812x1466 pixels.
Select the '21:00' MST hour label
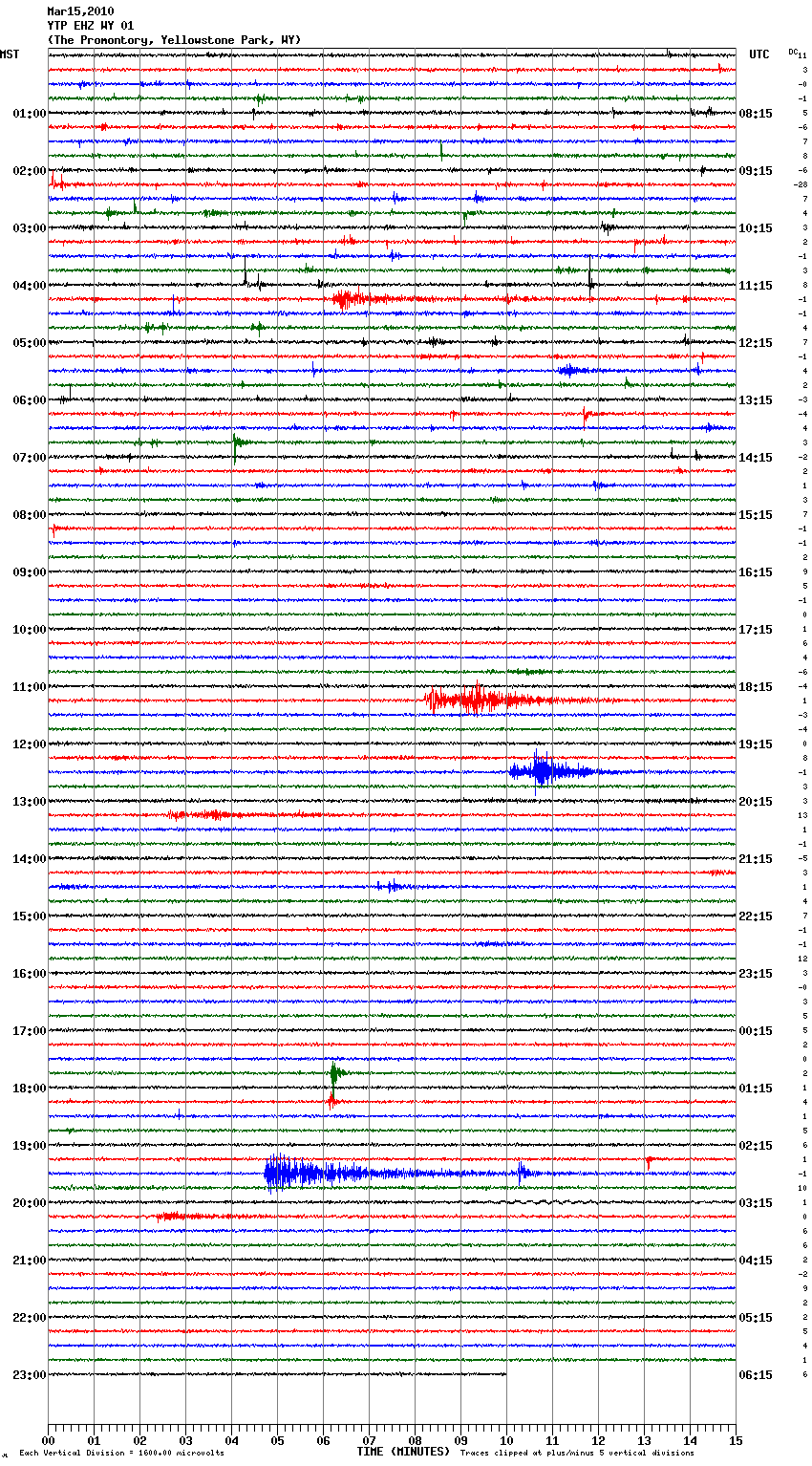point(30,1260)
